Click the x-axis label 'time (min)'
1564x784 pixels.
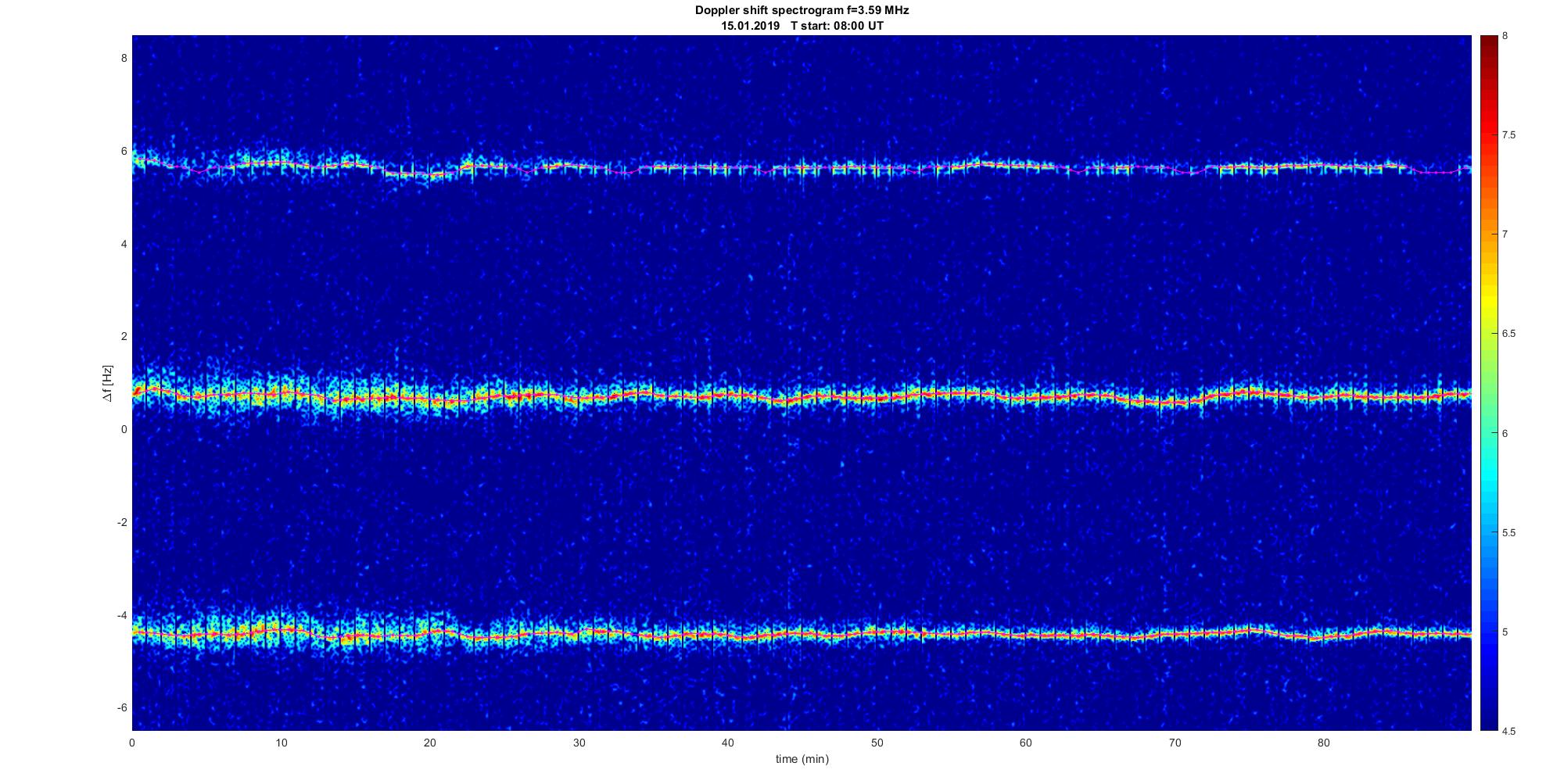point(802,759)
